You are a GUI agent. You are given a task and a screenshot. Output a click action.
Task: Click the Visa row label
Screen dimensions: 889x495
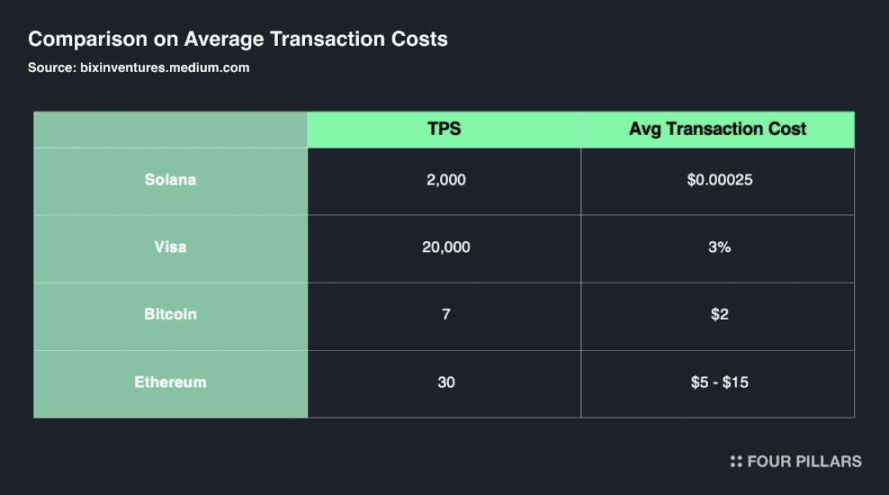pyautogui.click(x=171, y=248)
